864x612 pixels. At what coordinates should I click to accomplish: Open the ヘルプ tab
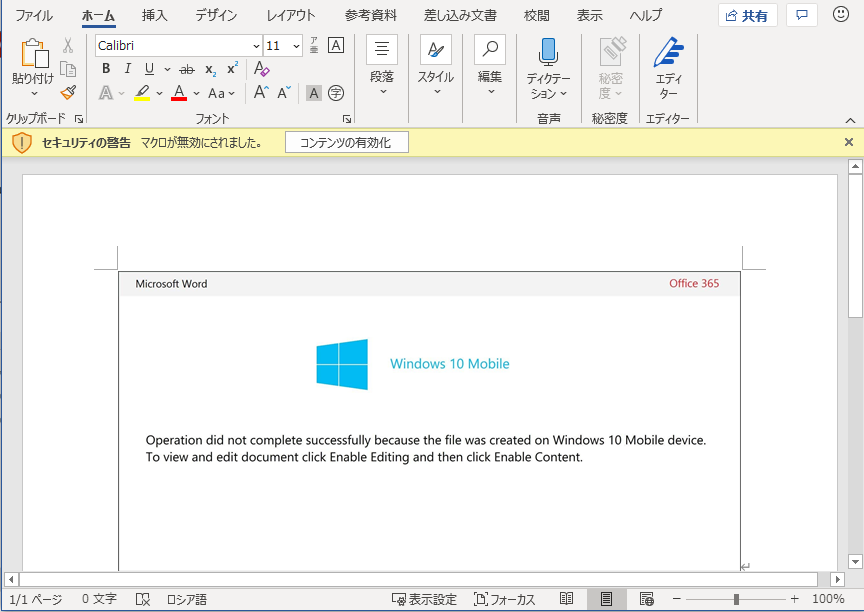pyautogui.click(x=646, y=15)
